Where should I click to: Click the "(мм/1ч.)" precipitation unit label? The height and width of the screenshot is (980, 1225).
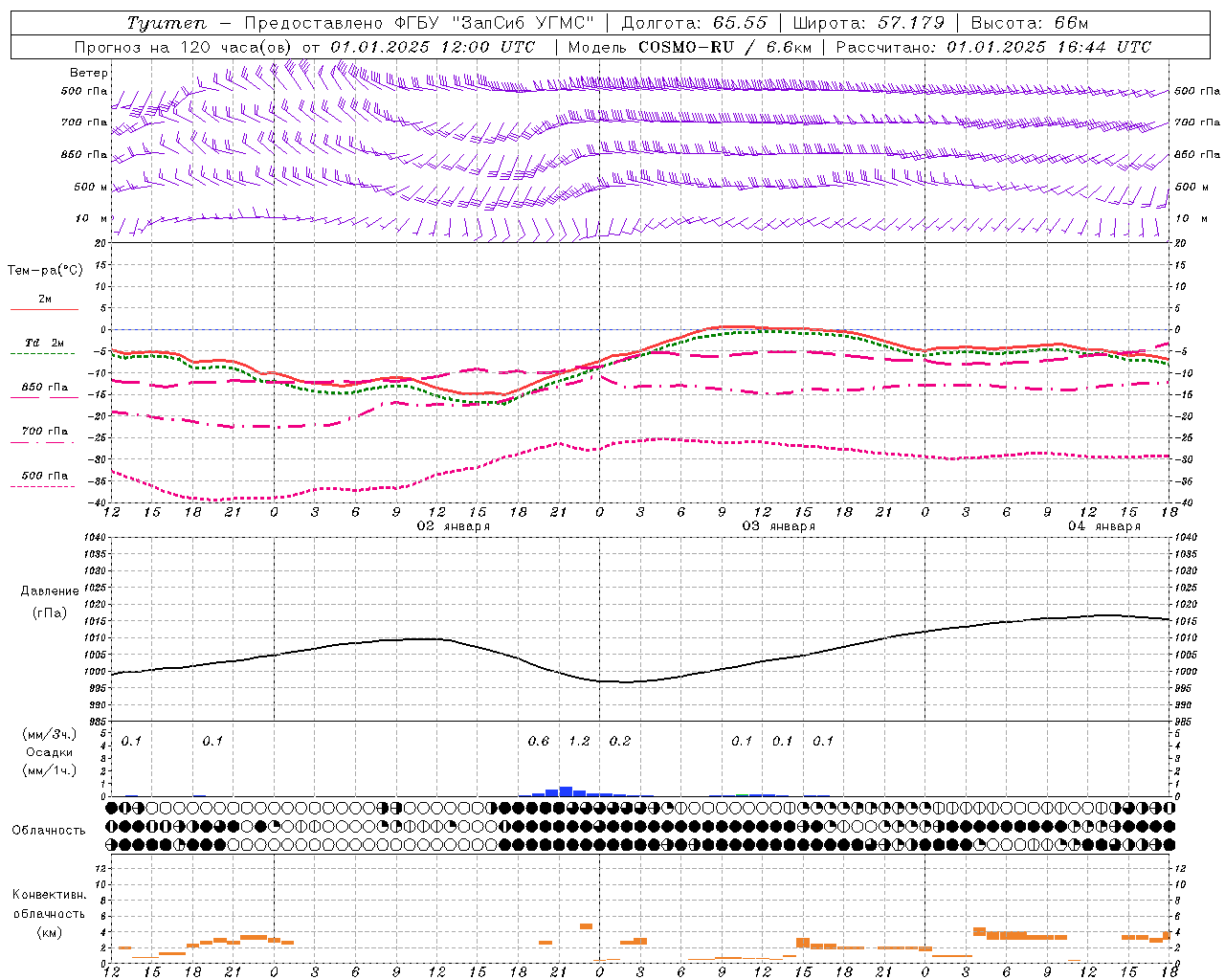point(50,770)
